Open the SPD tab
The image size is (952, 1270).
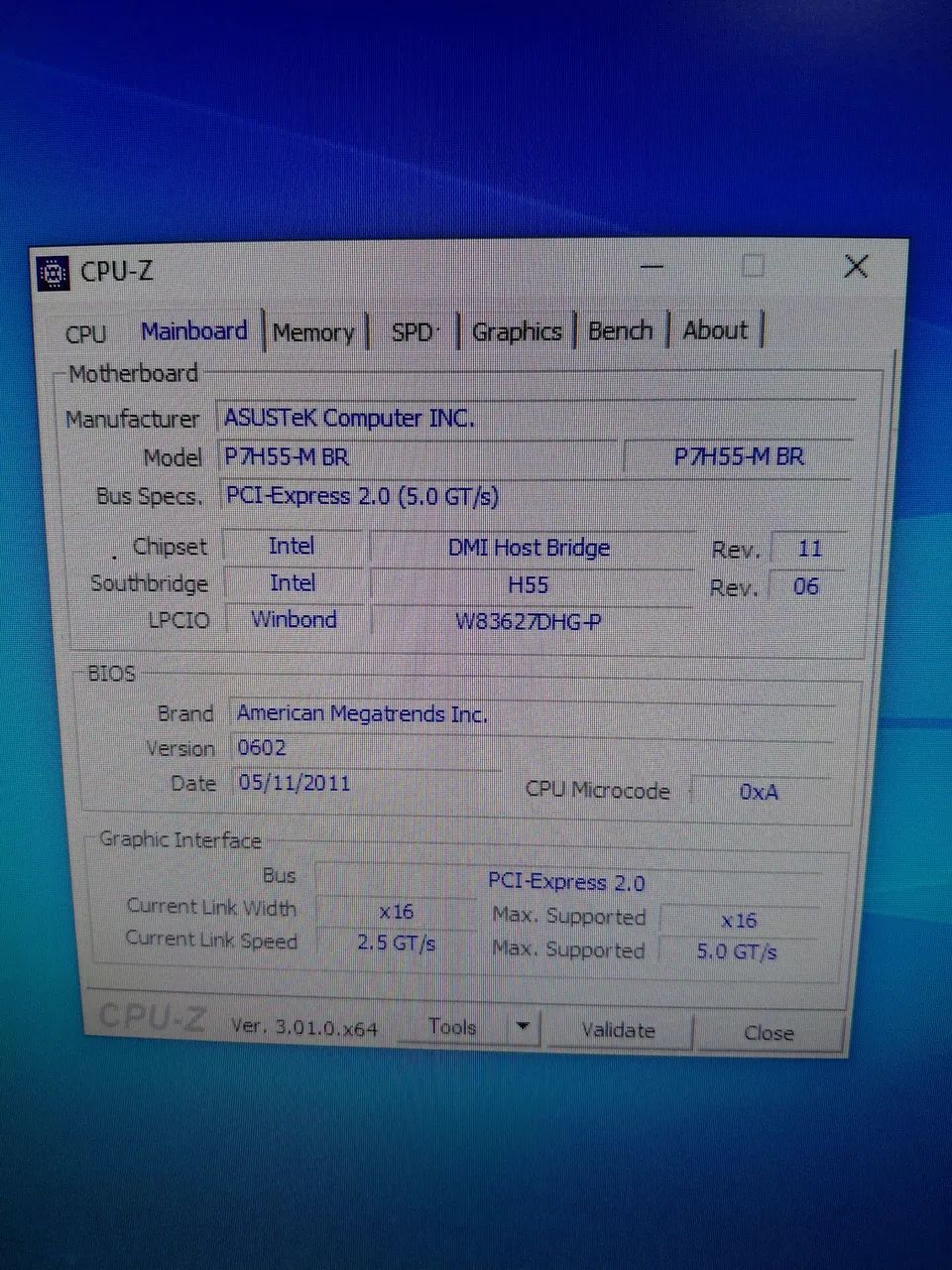413,332
